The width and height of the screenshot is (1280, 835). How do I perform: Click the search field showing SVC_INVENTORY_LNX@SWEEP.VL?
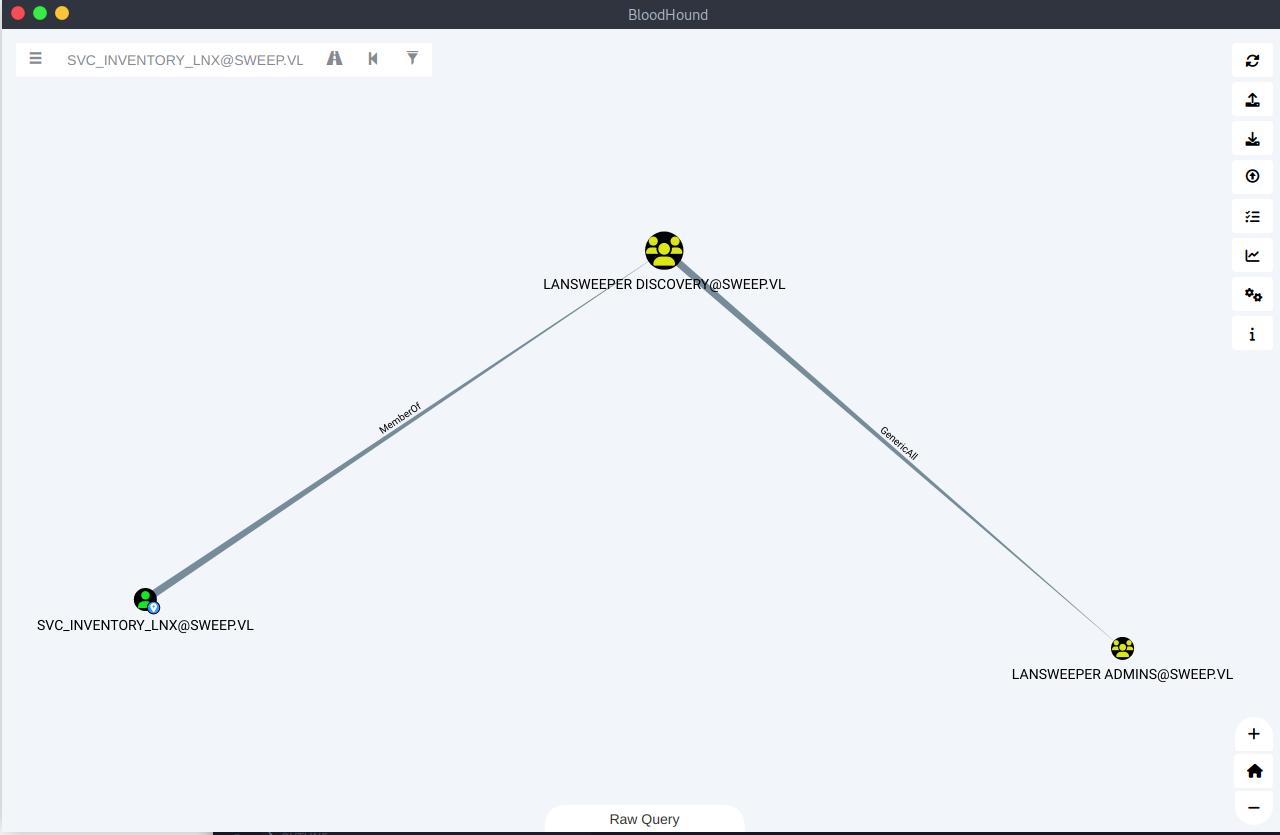[185, 60]
